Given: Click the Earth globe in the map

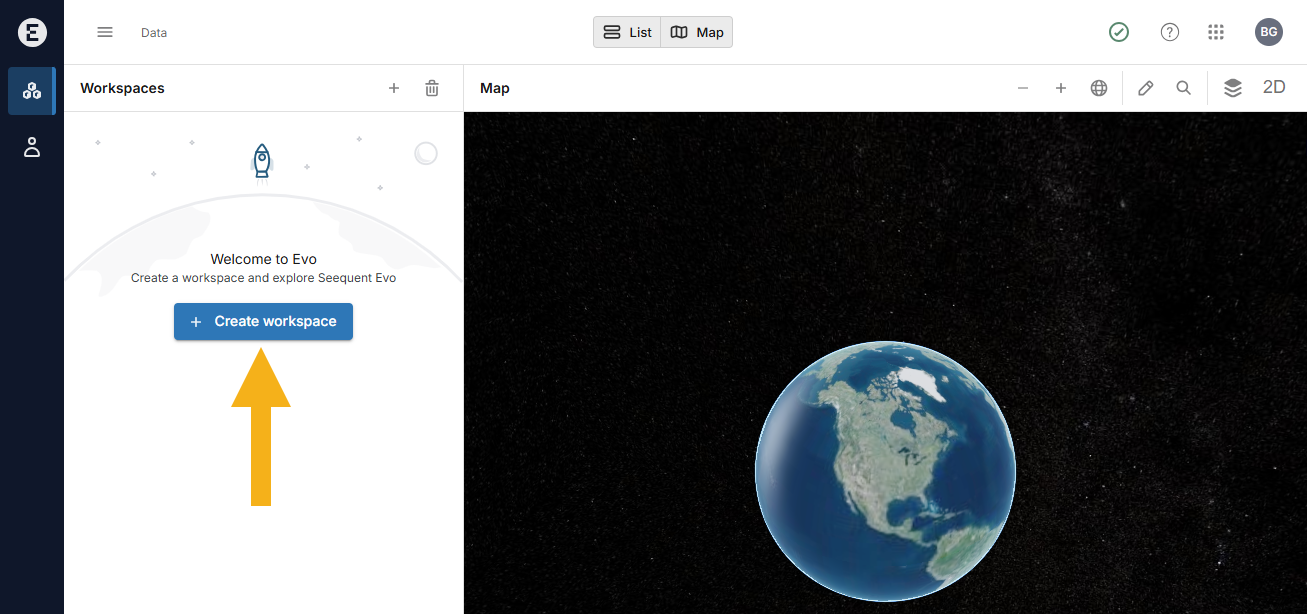Looking at the screenshot, I should [885, 471].
